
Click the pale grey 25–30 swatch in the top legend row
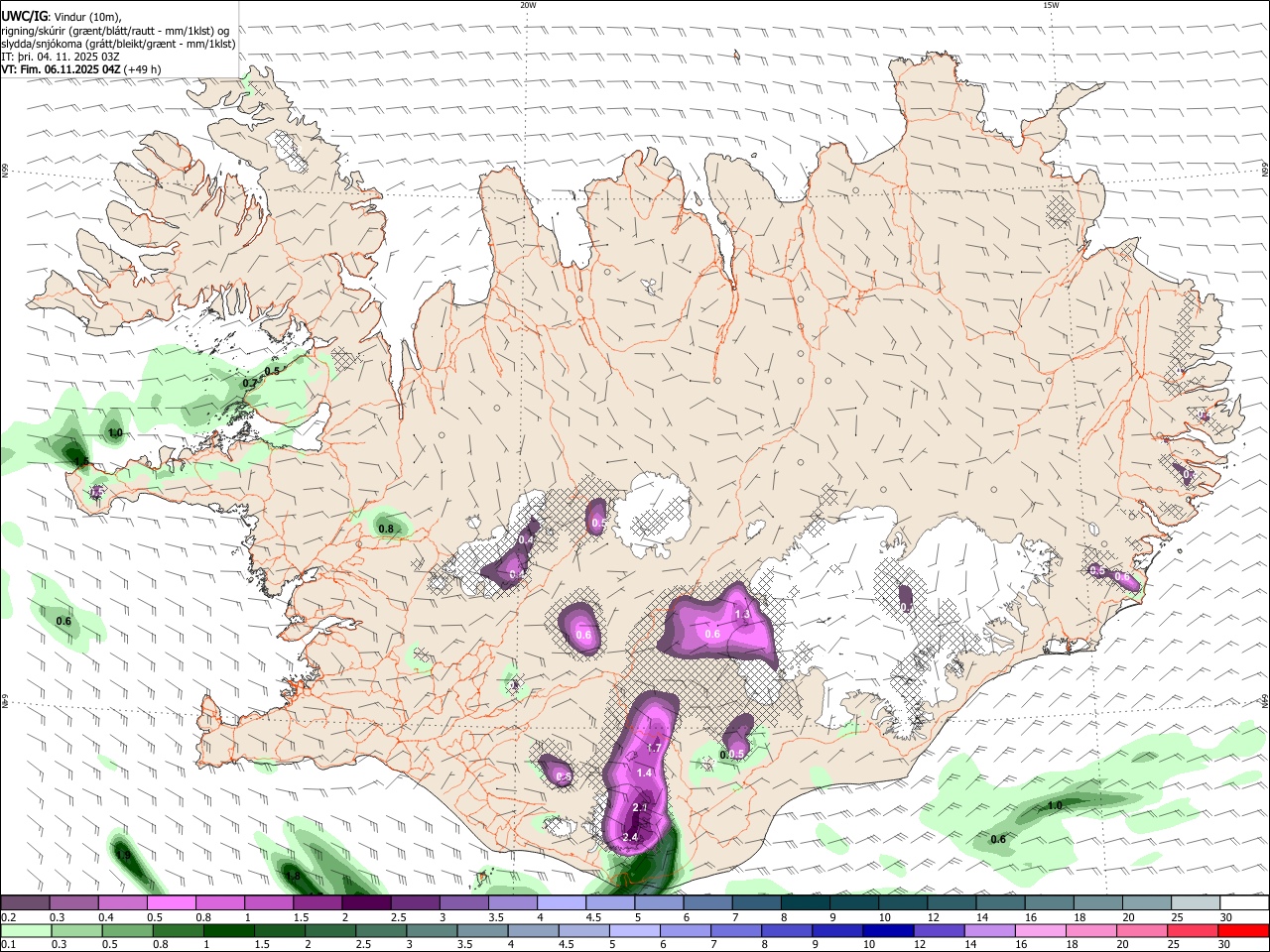1197,903
